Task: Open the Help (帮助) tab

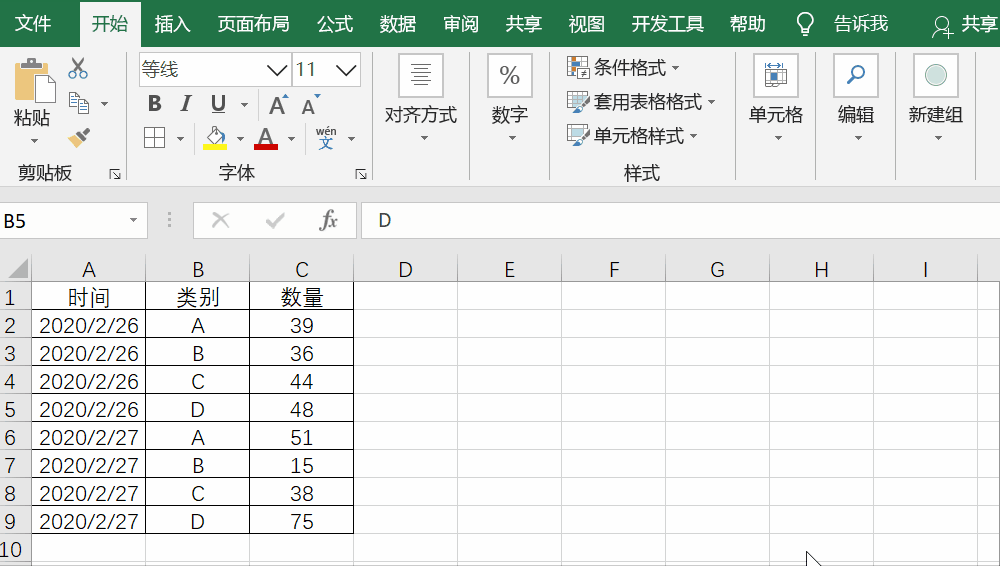Action: pos(747,24)
